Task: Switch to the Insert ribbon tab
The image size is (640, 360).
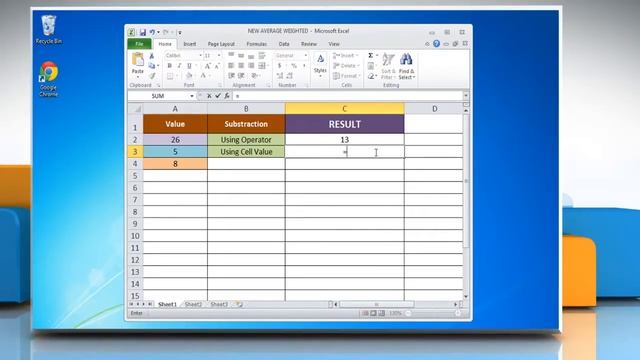Action: tap(190, 44)
